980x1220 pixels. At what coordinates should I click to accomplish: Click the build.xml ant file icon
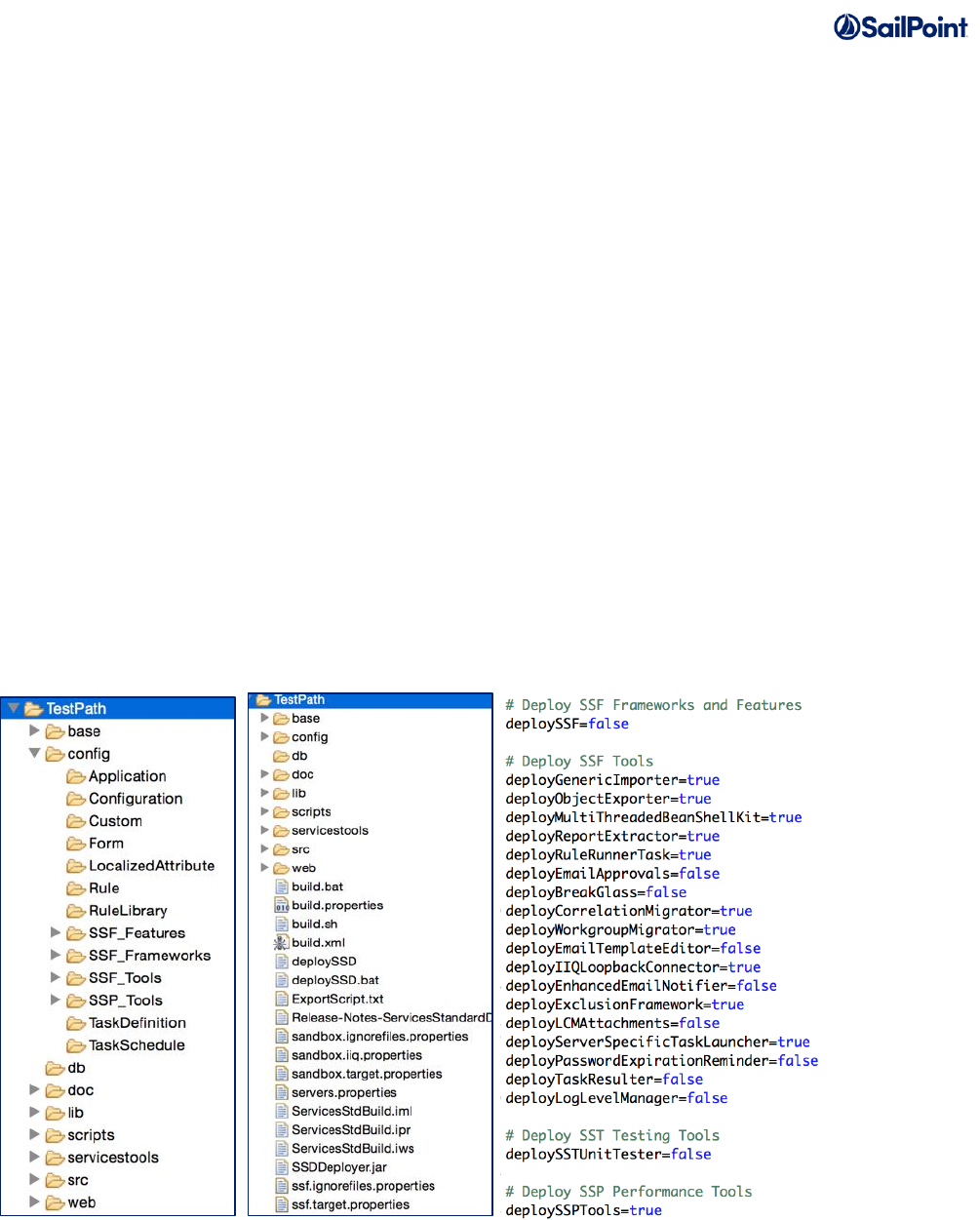(281, 943)
